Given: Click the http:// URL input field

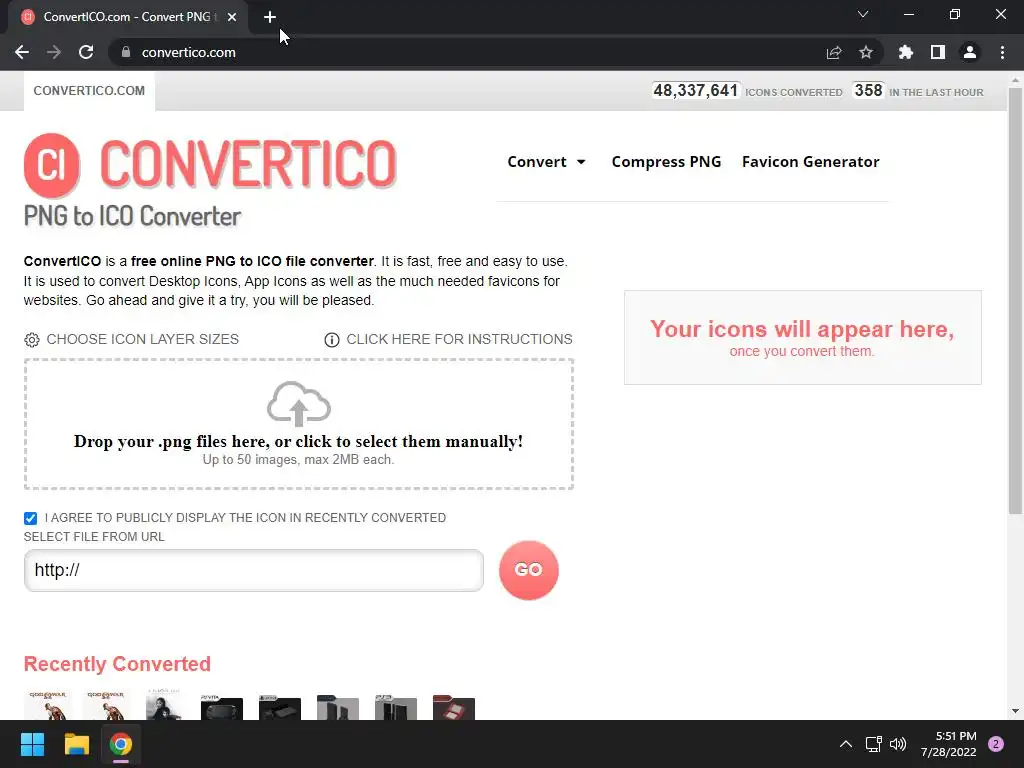Looking at the screenshot, I should [x=253, y=570].
